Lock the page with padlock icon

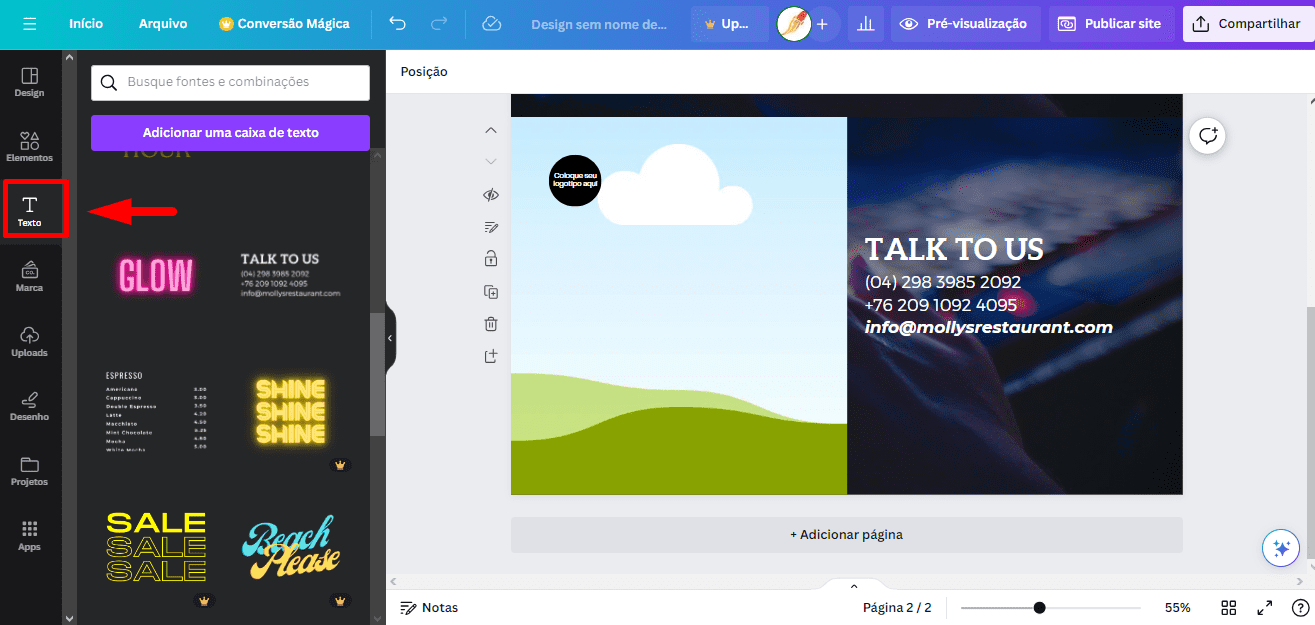[491, 259]
